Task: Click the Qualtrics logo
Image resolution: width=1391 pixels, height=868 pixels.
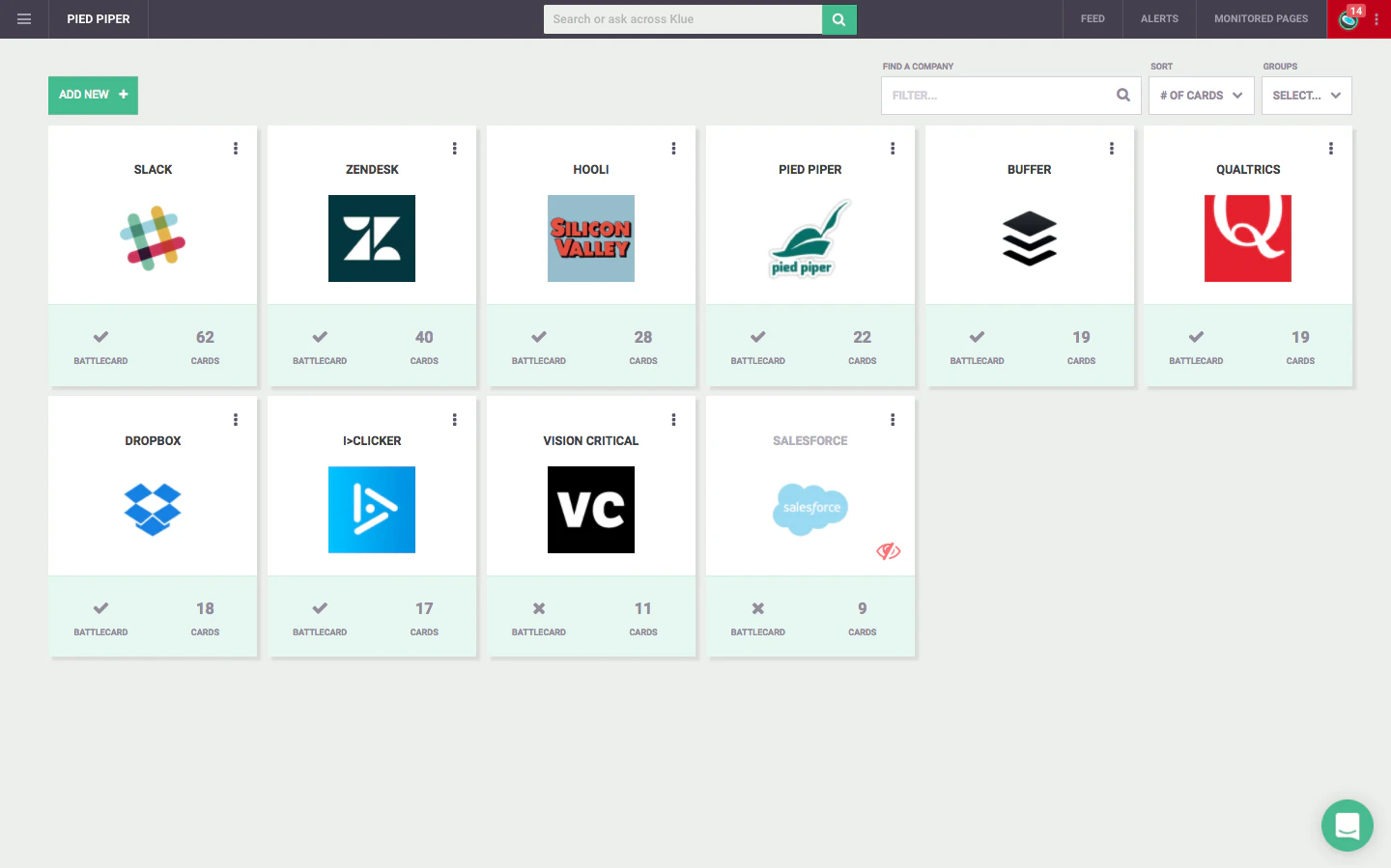Action: pyautogui.click(x=1248, y=238)
